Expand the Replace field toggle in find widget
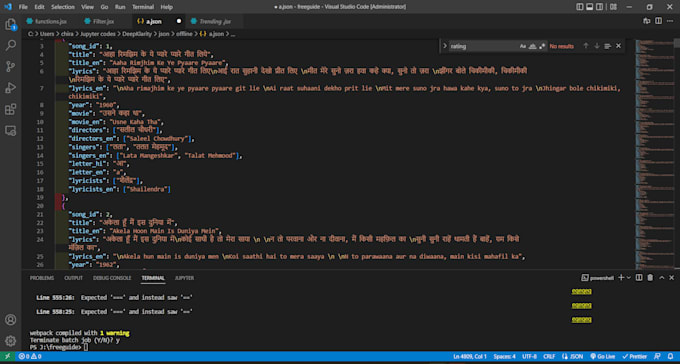Screen dimensions: 680x364 tap(445, 46)
